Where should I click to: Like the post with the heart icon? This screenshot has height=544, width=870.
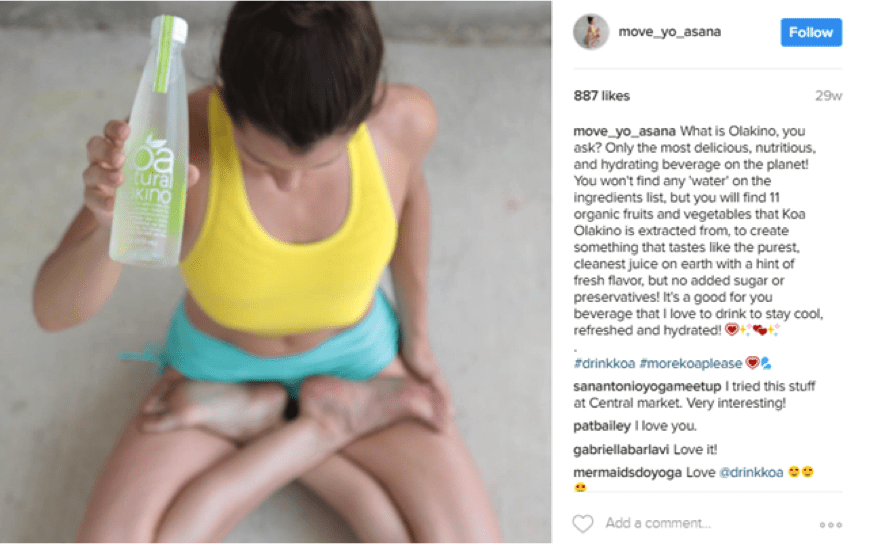[x=583, y=523]
